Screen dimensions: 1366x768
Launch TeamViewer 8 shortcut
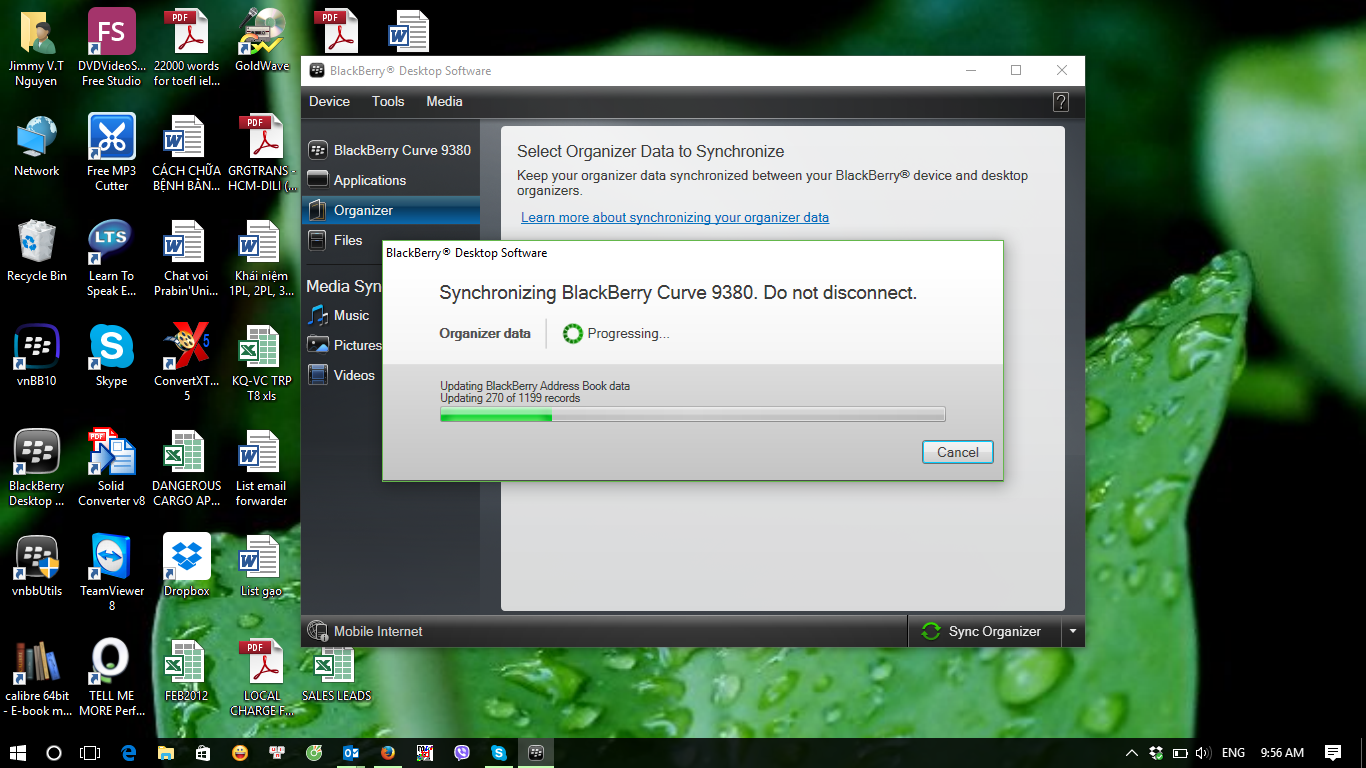[112, 572]
